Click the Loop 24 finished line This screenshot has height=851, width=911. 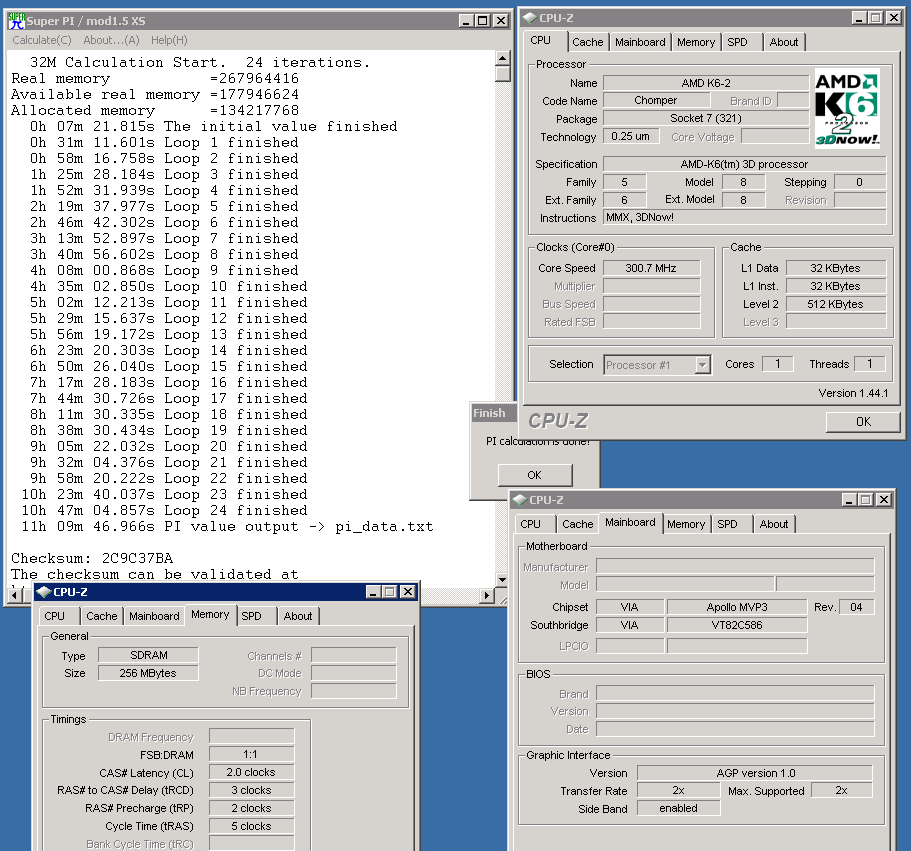click(164, 511)
